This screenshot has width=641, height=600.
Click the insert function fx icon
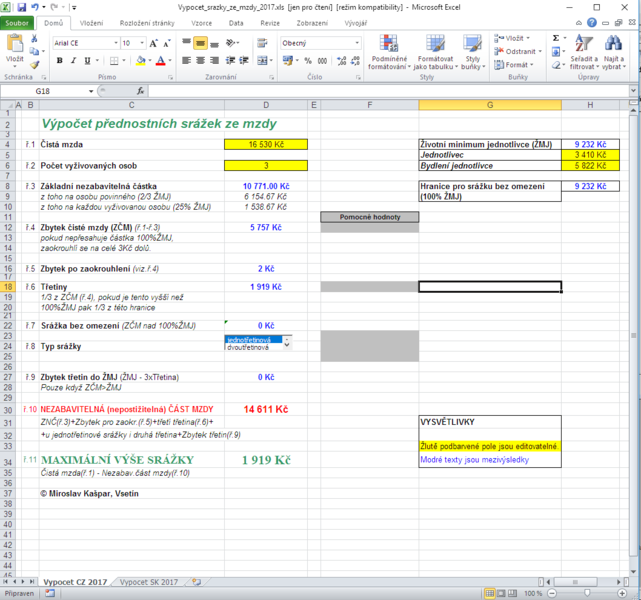(140, 91)
